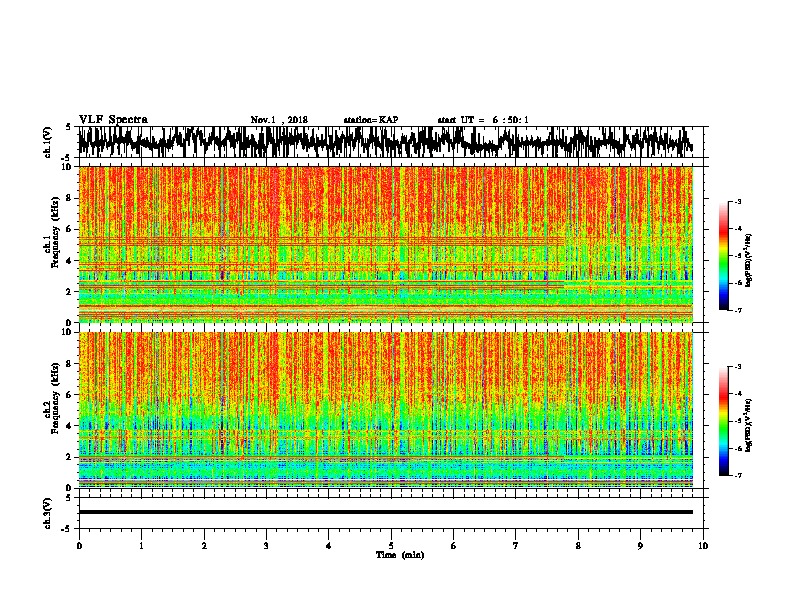Click time axis tick label "9"

coord(640,546)
